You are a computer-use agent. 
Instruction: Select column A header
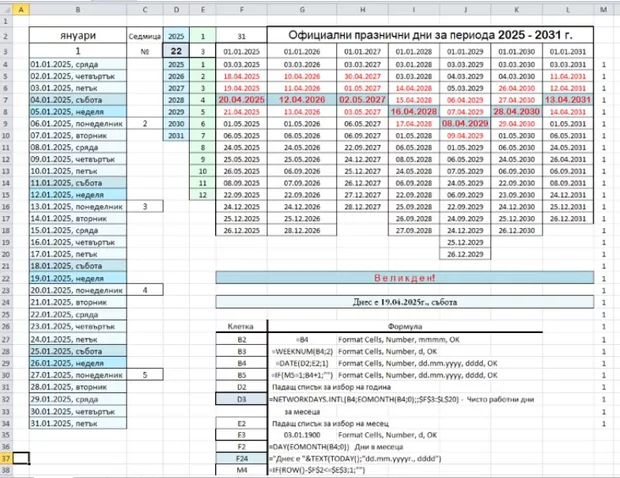click(x=21, y=9)
